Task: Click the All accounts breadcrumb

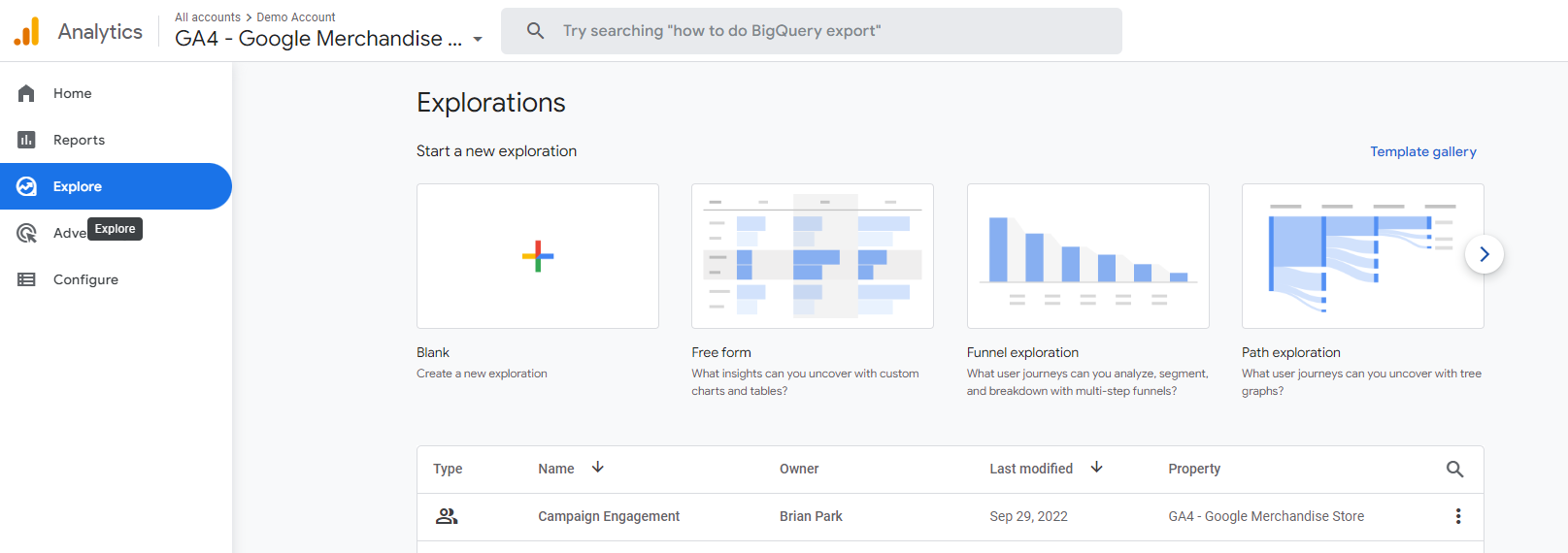Action: point(207,17)
